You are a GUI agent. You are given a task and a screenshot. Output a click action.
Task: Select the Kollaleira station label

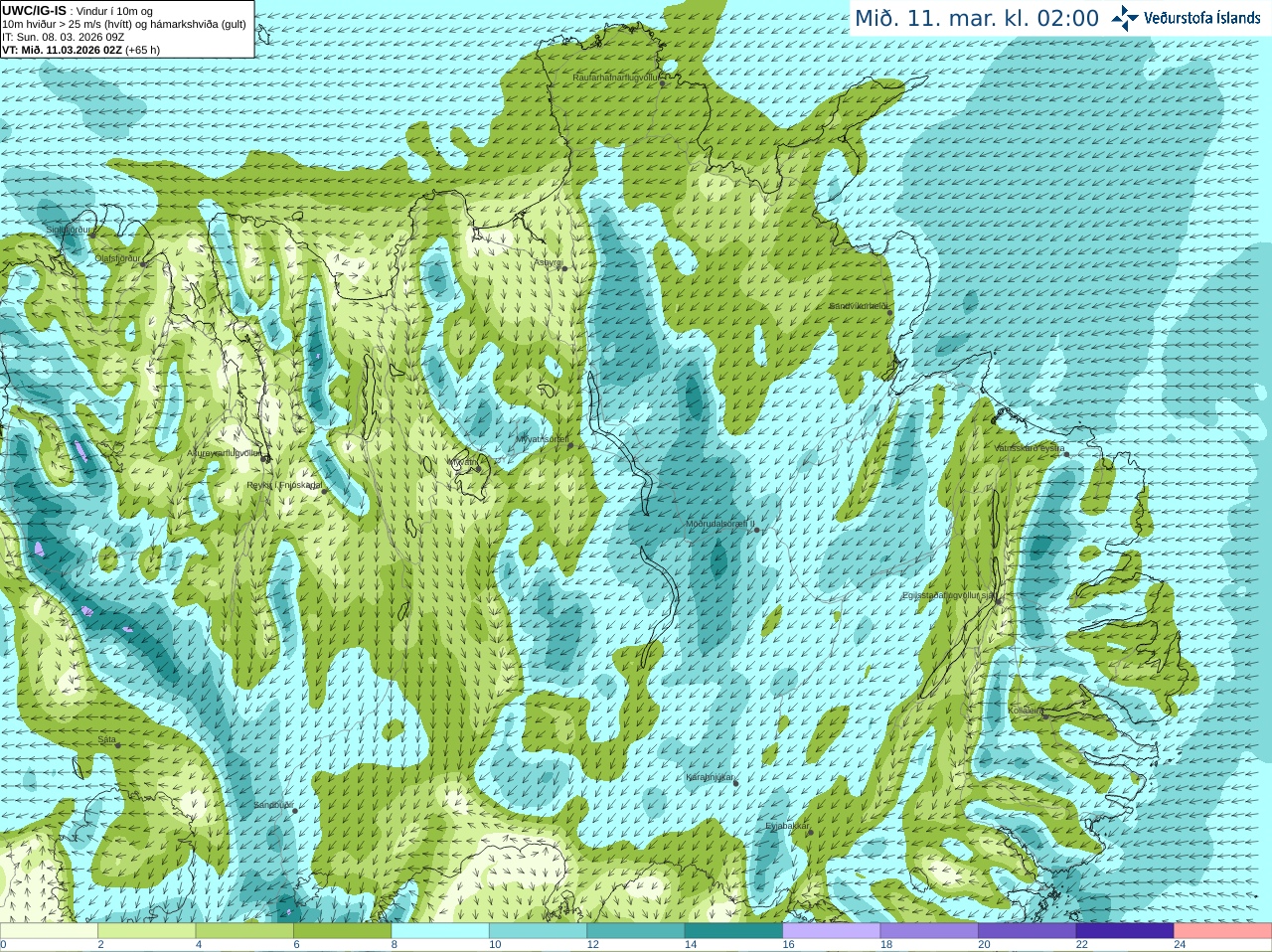1026,711
